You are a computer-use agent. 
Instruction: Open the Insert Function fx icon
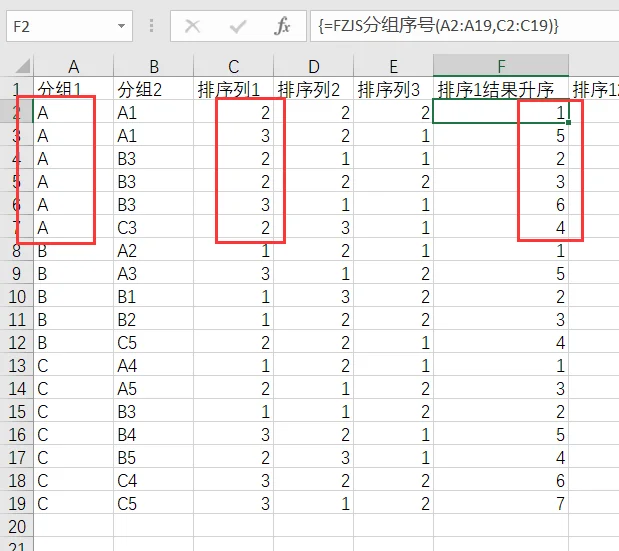coord(282,26)
